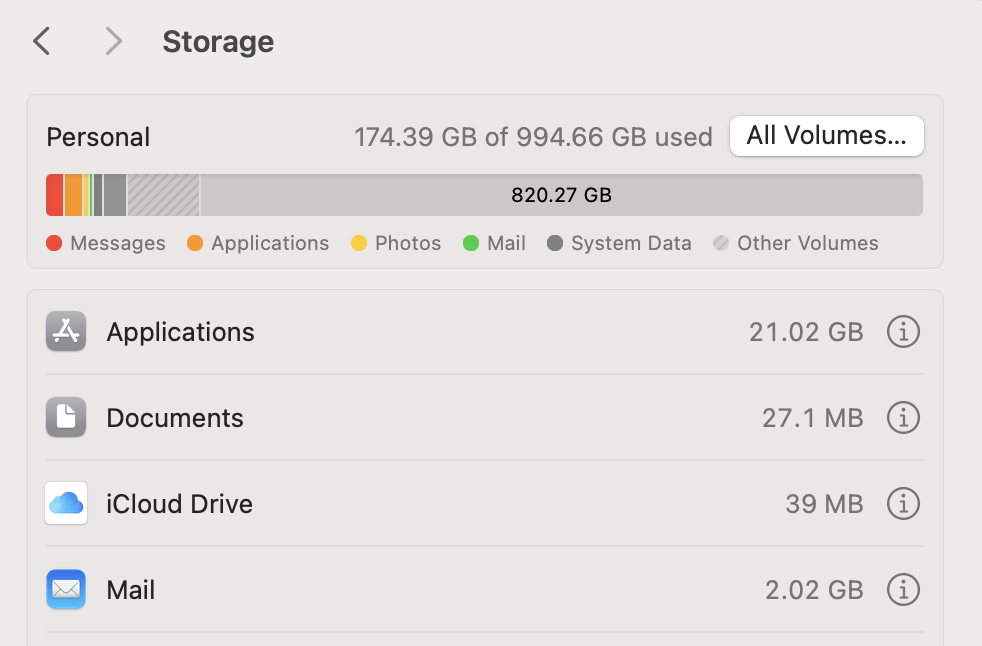Select the Applications row label
Viewport: 982px width, 646px height.
180,332
